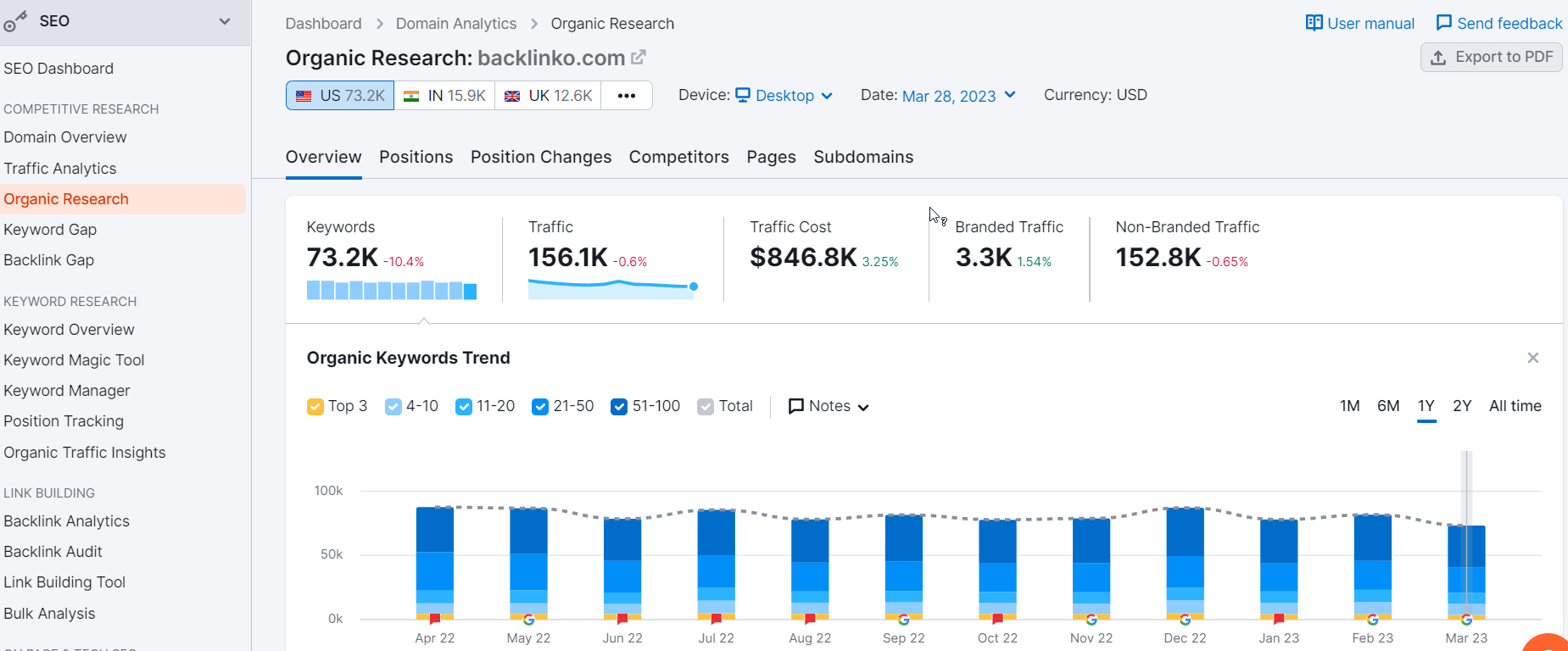Open external link icon next to backlinko.com

click(x=639, y=58)
